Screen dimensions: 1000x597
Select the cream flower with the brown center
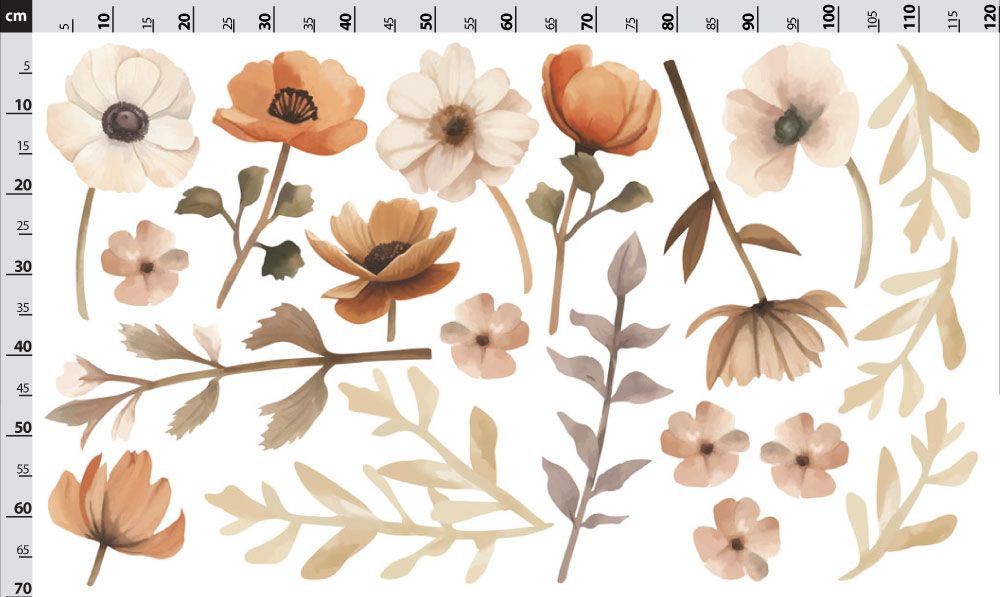click(x=456, y=121)
